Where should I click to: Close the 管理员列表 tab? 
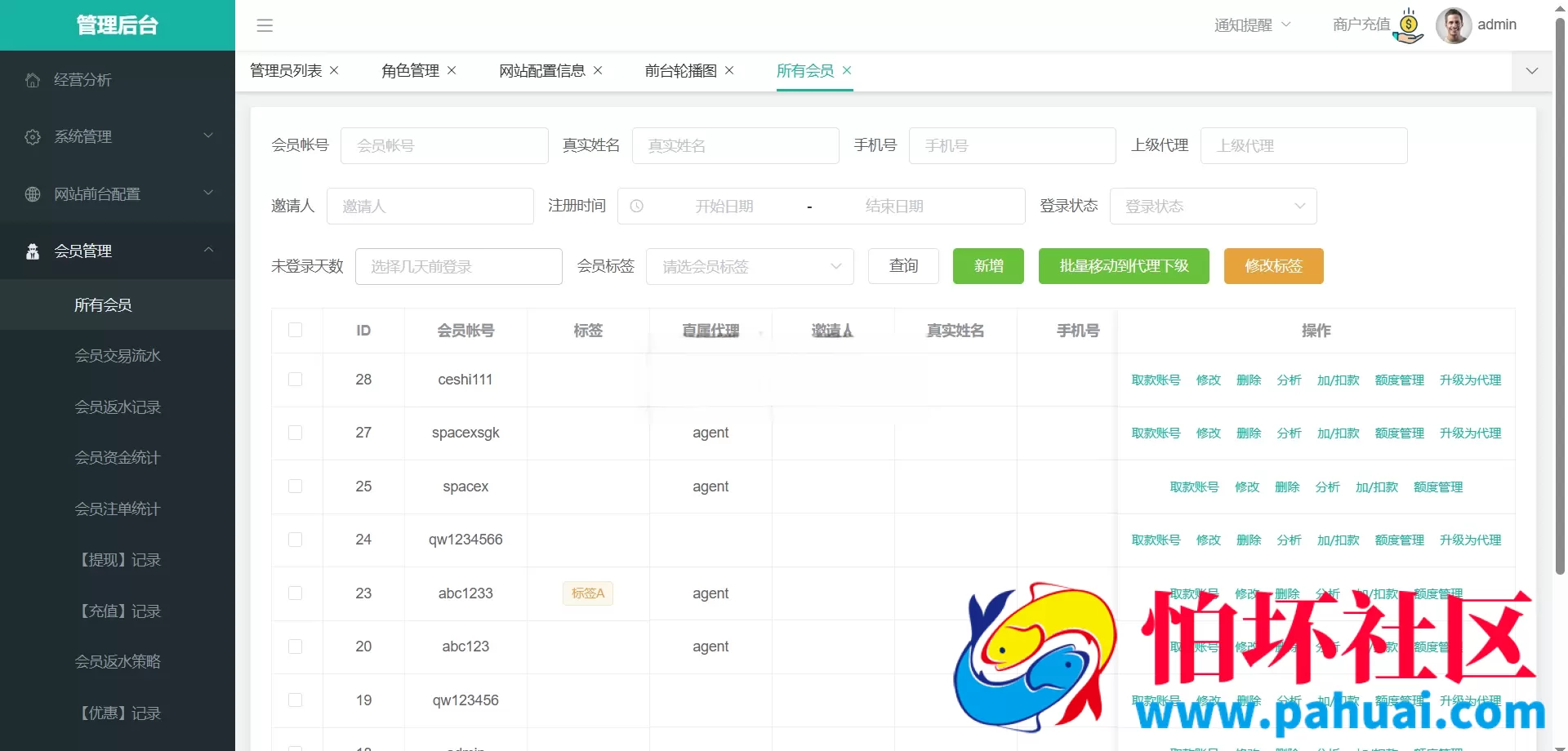point(334,70)
